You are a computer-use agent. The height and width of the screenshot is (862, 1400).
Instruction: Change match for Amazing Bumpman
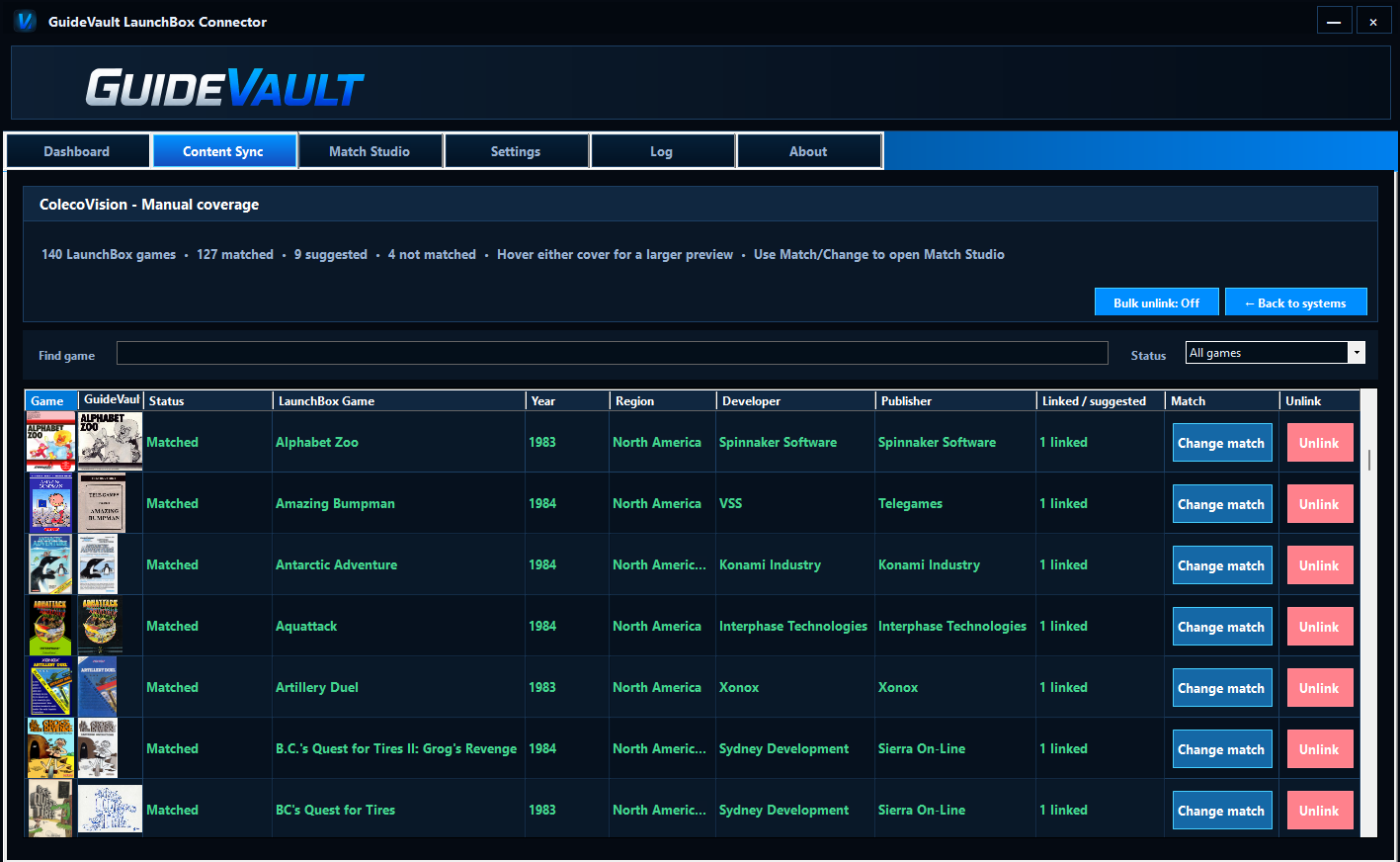[x=1221, y=504]
